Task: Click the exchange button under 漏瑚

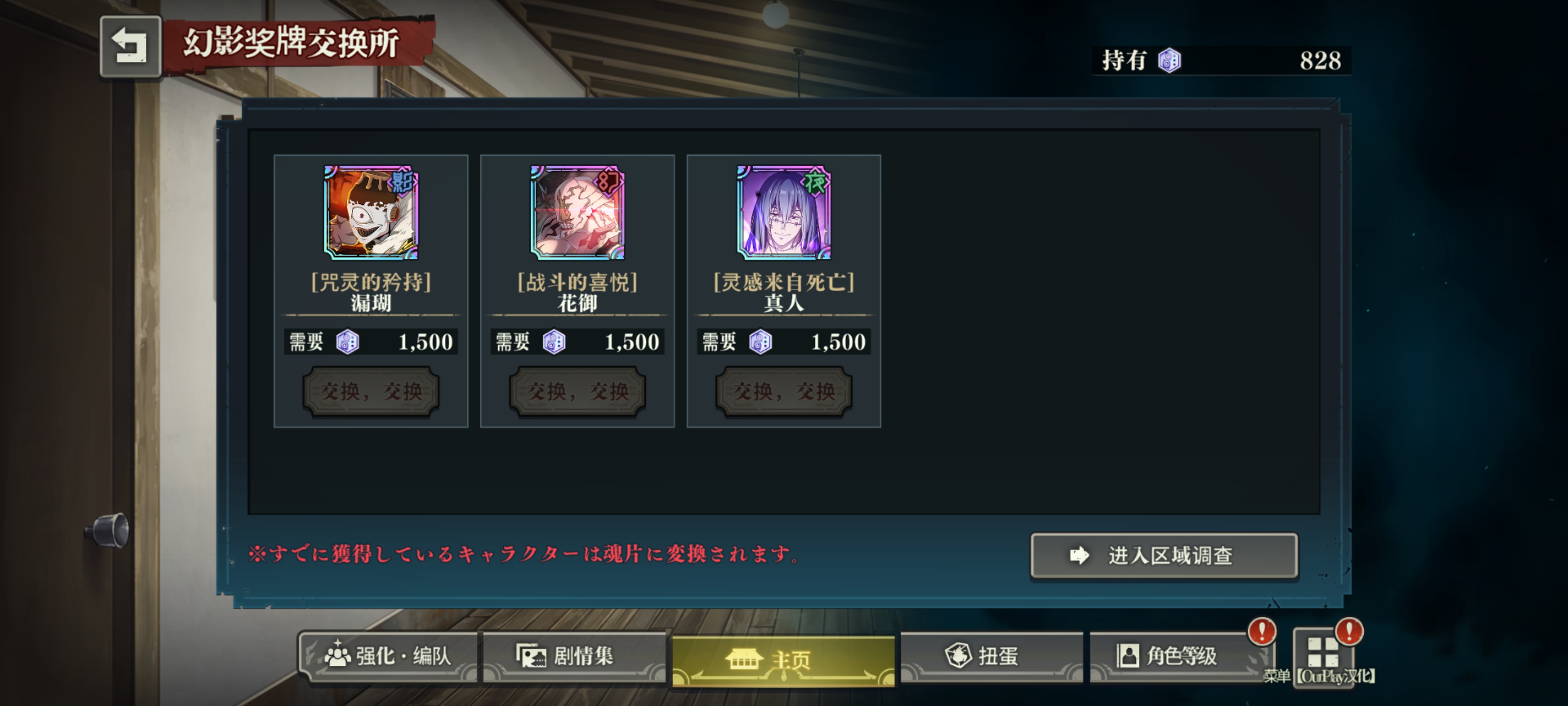Action: [371, 391]
